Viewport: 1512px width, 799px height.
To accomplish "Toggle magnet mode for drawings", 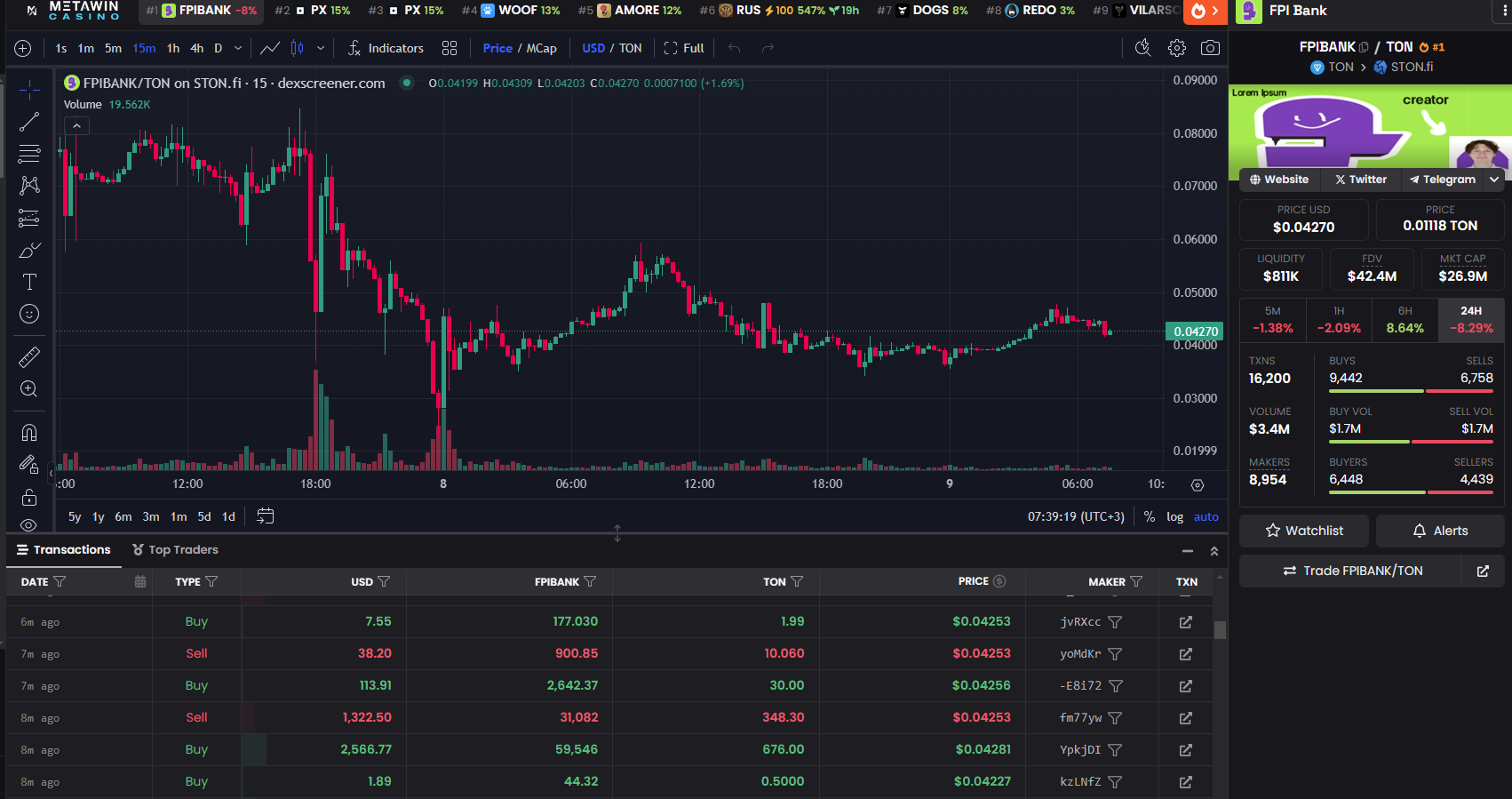I will tap(29, 433).
